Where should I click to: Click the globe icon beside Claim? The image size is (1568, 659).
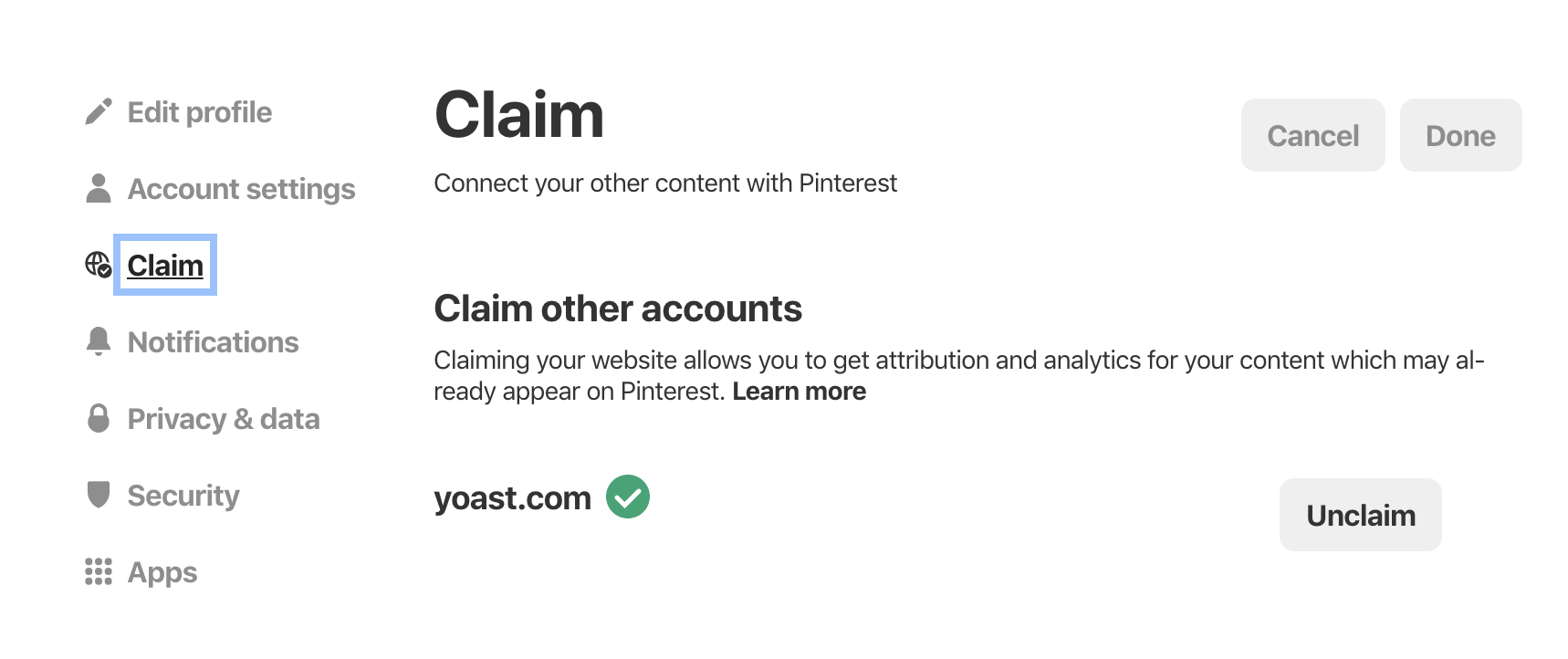[99, 264]
